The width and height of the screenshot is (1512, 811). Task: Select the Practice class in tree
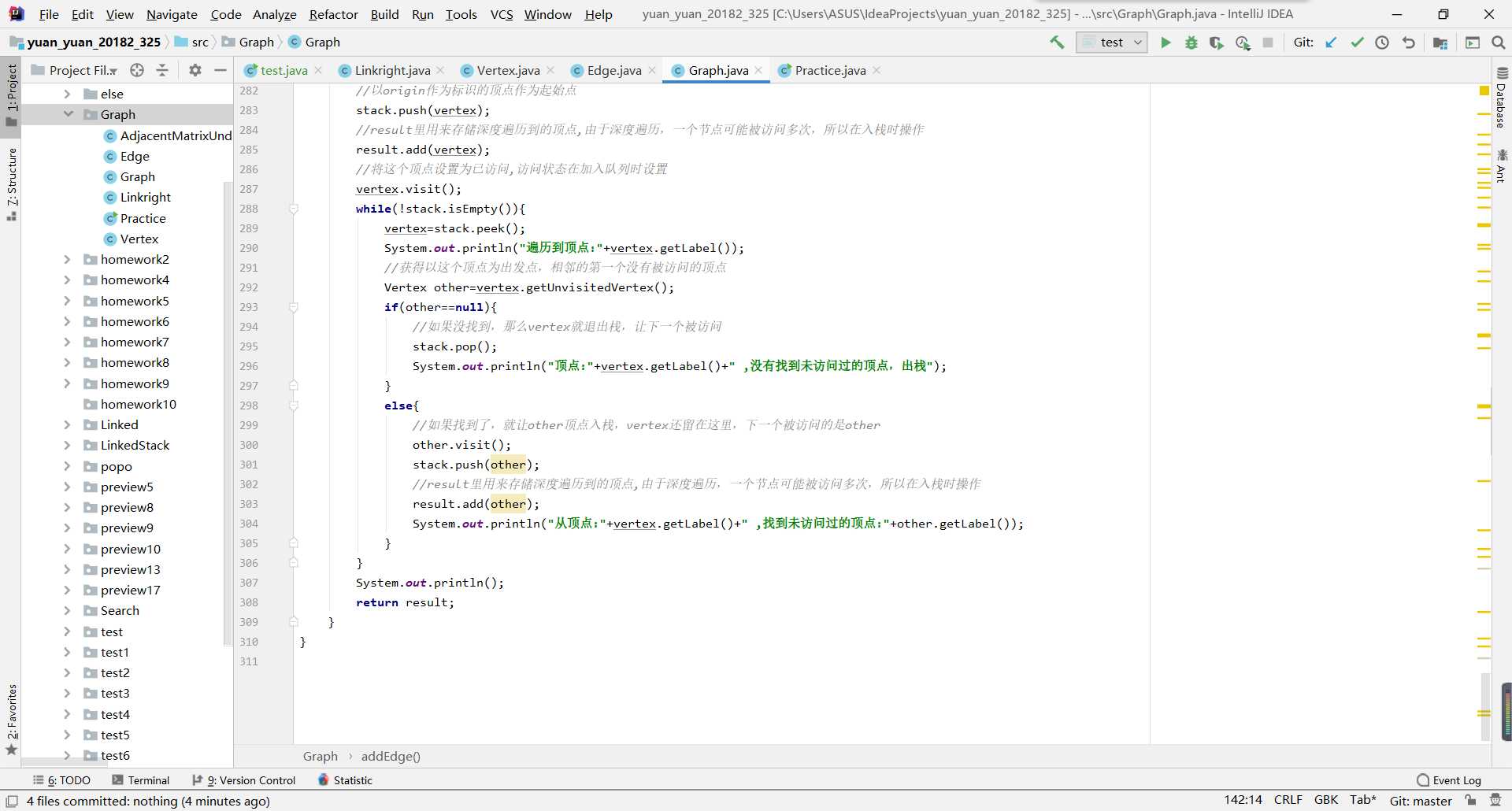click(135, 218)
